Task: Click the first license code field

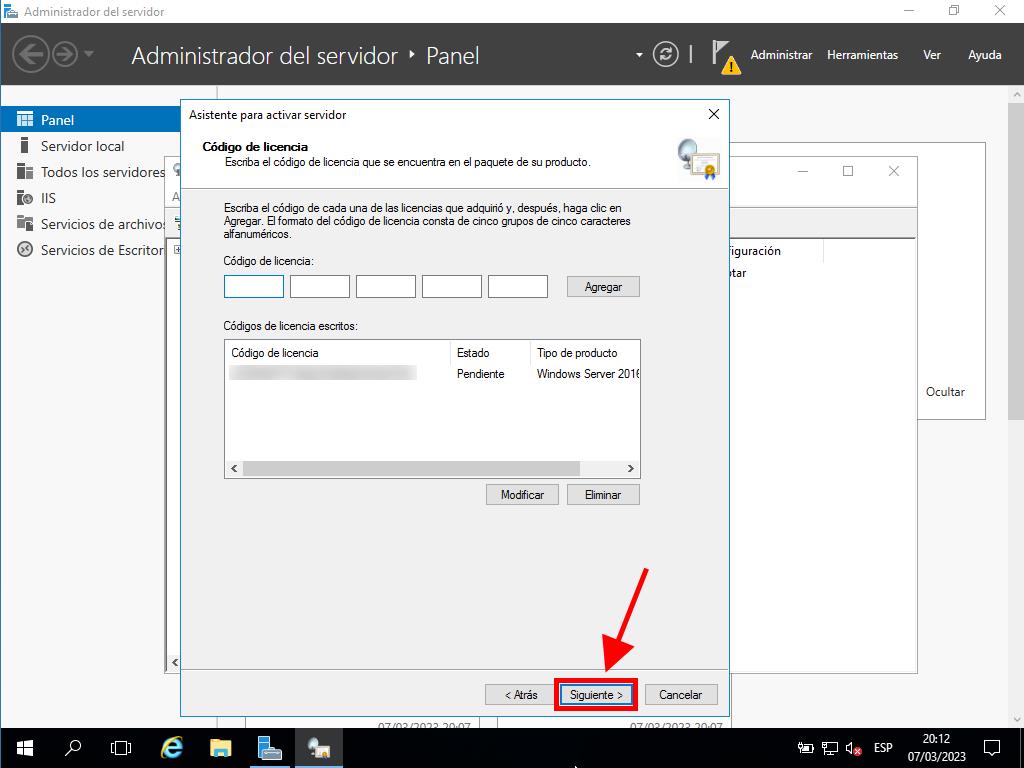Action: coord(254,287)
